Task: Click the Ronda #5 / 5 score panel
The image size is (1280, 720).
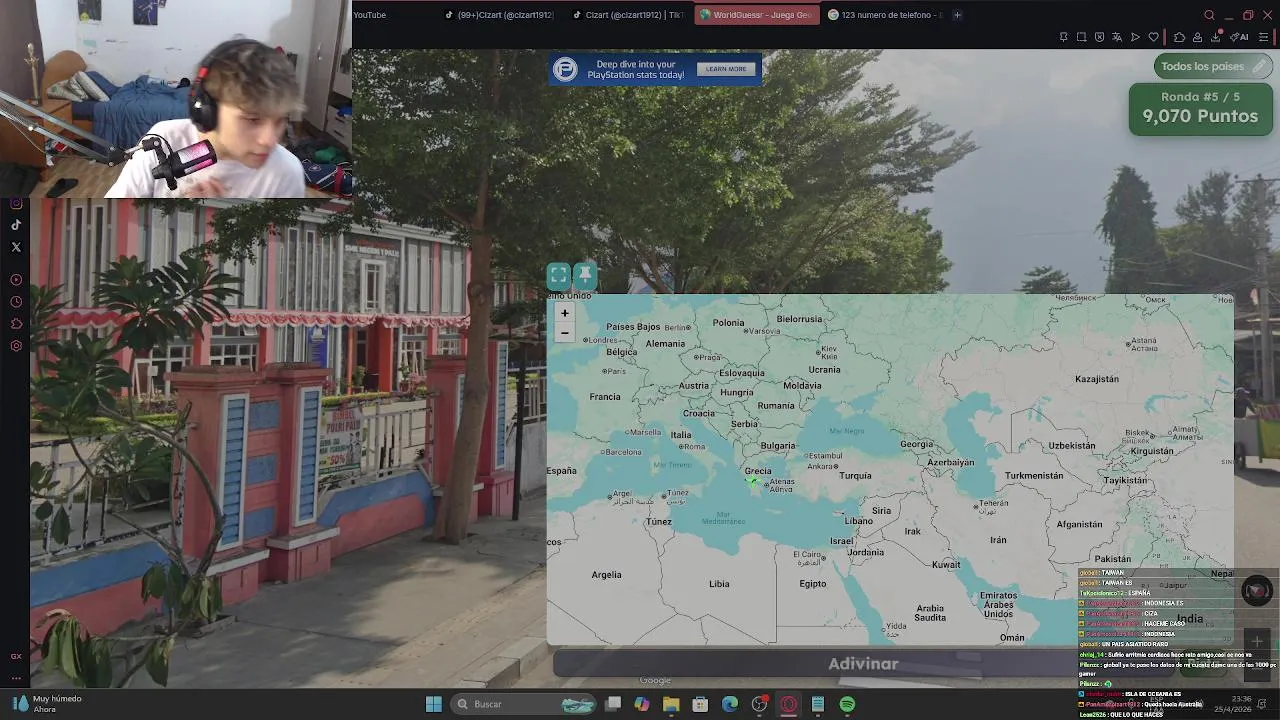Action: (x=1200, y=108)
